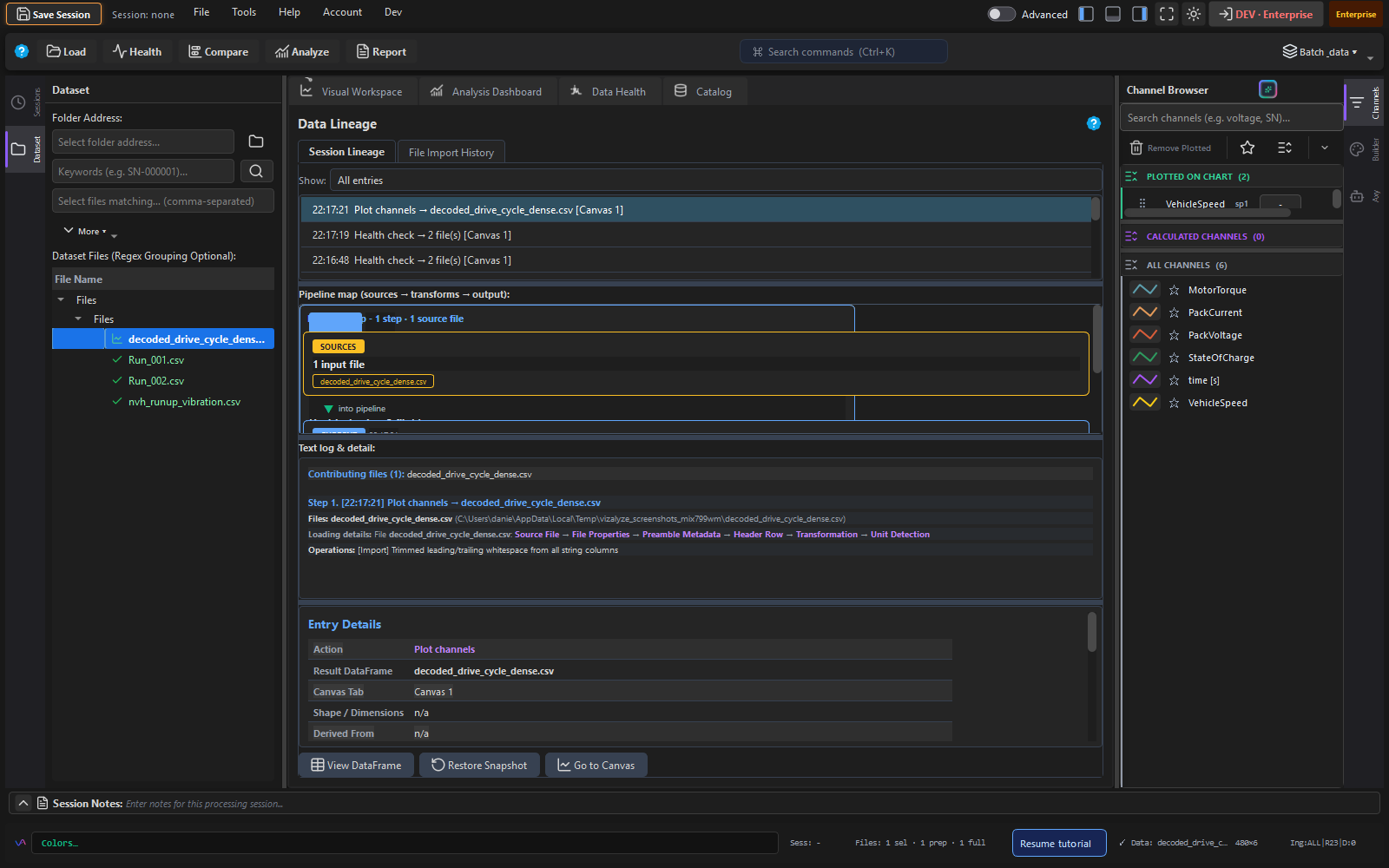Open the Sessions sidebar clock icon

tap(18, 102)
